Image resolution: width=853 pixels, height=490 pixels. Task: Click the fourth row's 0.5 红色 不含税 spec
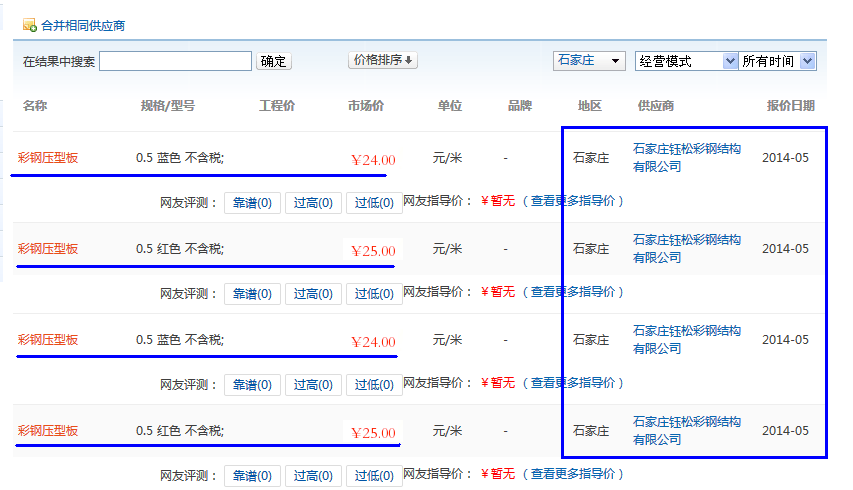tap(180, 430)
